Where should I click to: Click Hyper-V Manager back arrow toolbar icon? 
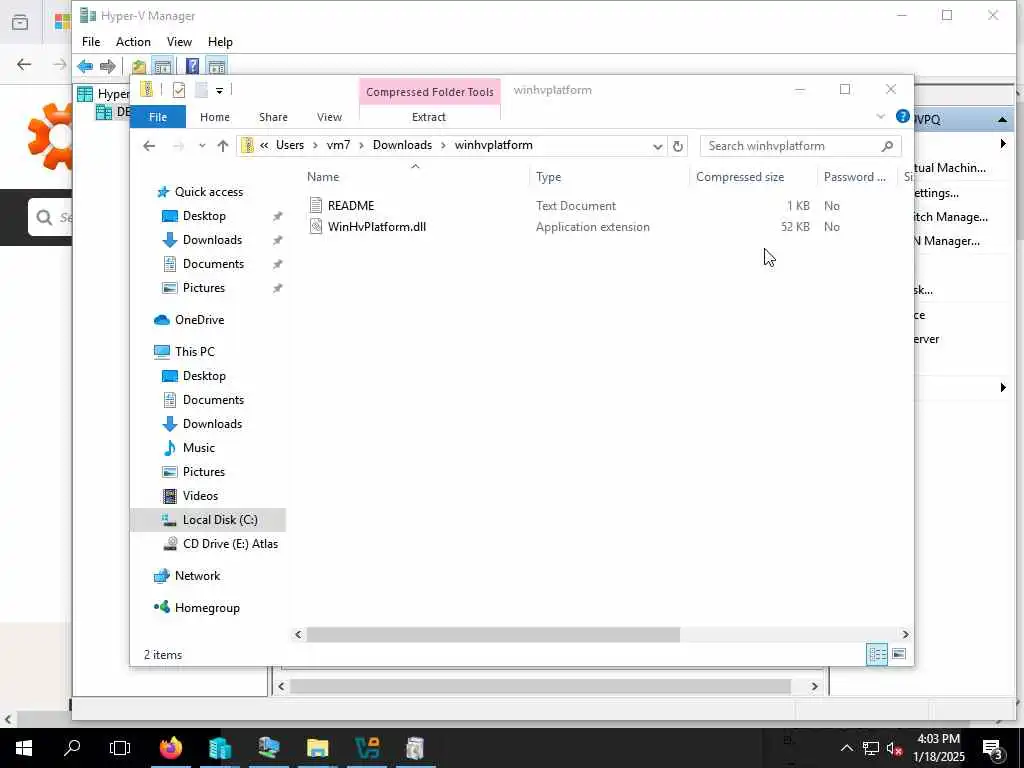[x=85, y=66]
